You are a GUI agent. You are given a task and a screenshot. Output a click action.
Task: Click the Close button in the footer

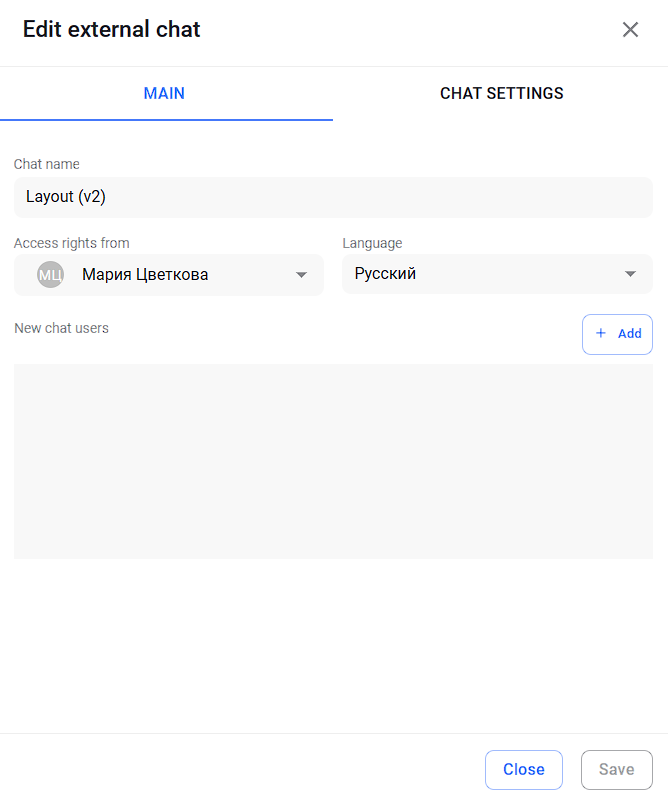coord(523,769)
